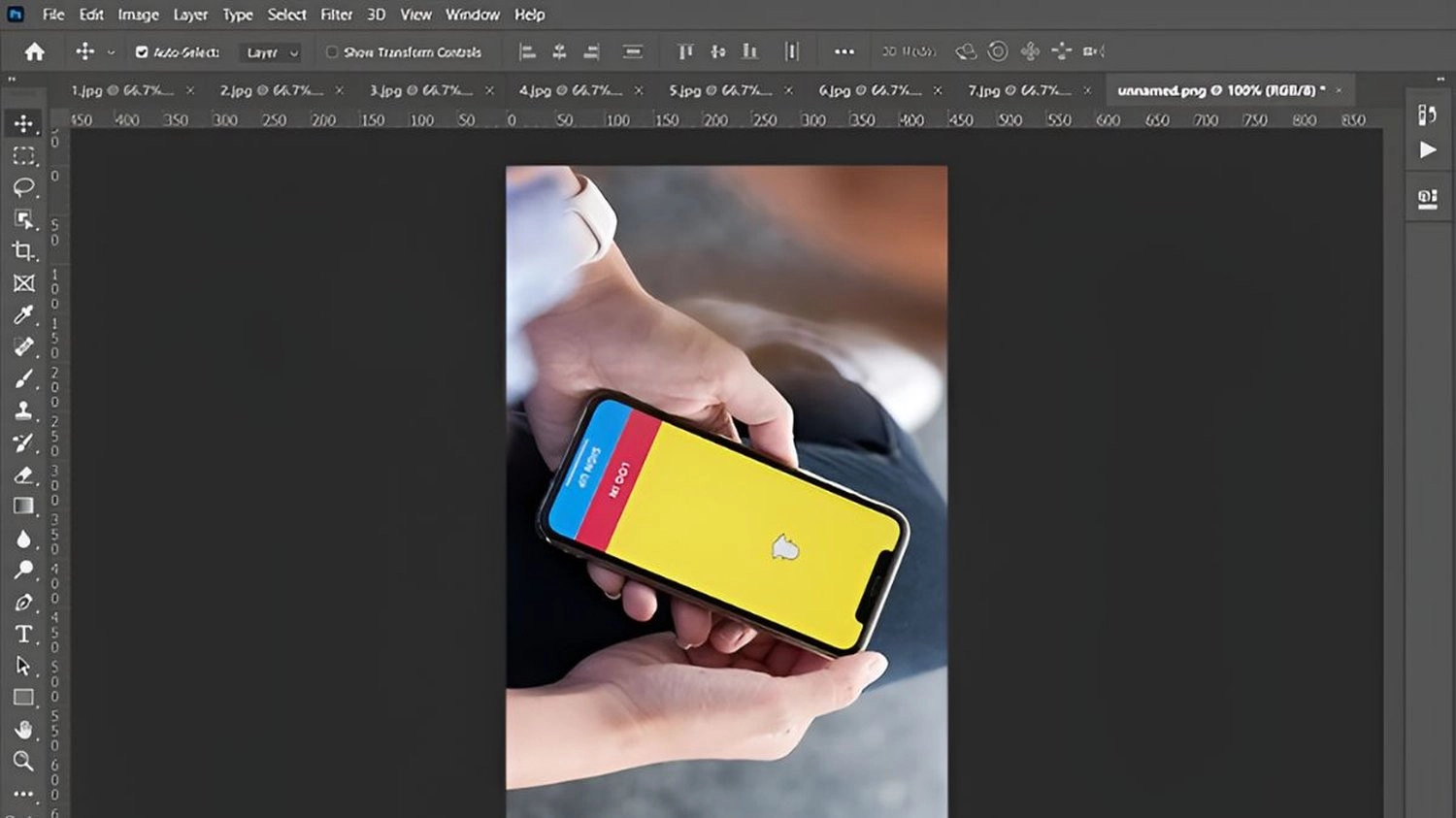Click align left edges icon
The image size is (1456, 818).
pyautogui.click(x=527, y=51)
